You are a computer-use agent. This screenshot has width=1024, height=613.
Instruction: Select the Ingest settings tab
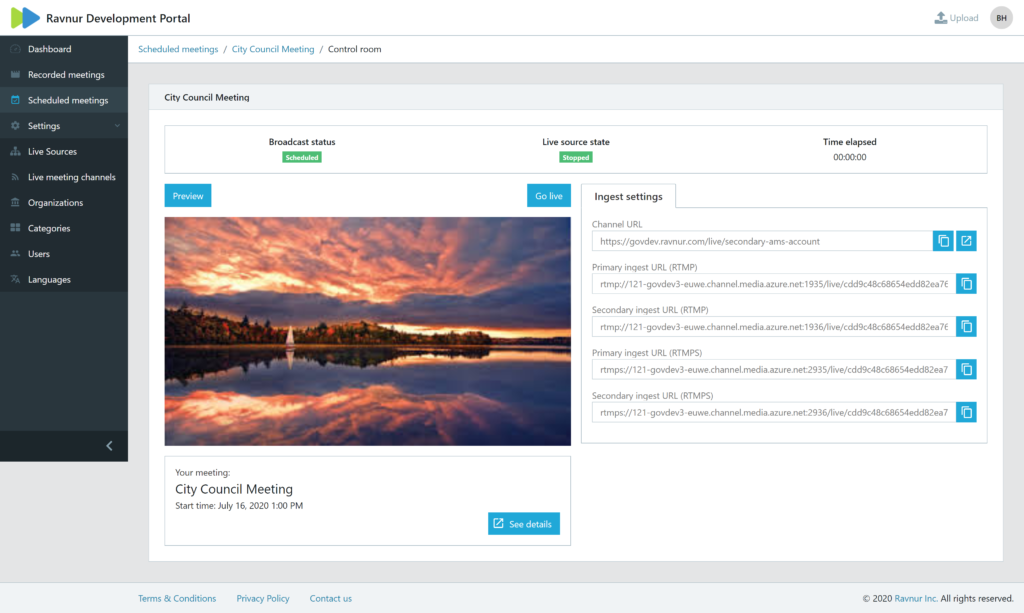[x=628, y=196]
